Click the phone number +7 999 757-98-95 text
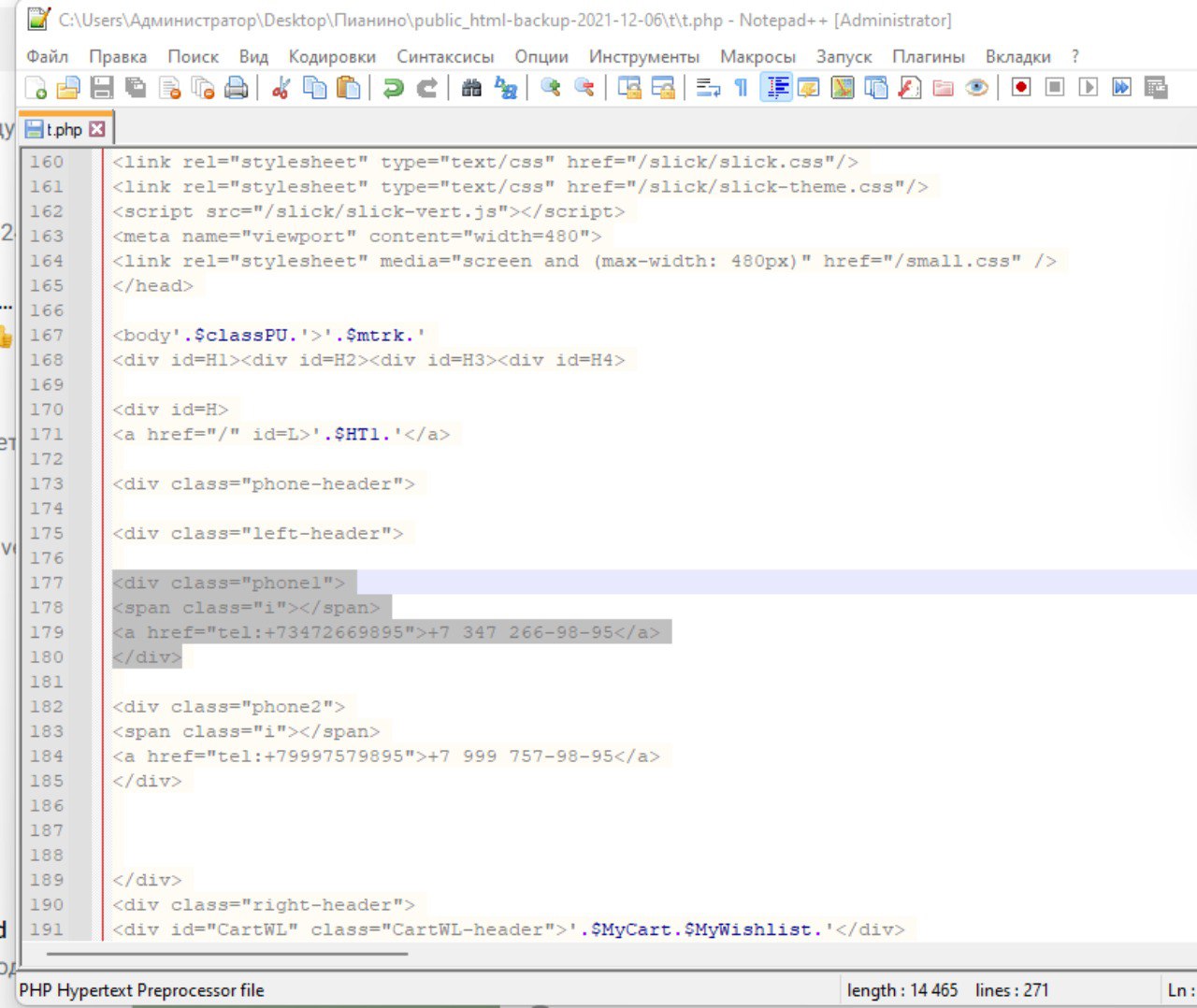The image size is (1197, 1008). click(520, 756)
